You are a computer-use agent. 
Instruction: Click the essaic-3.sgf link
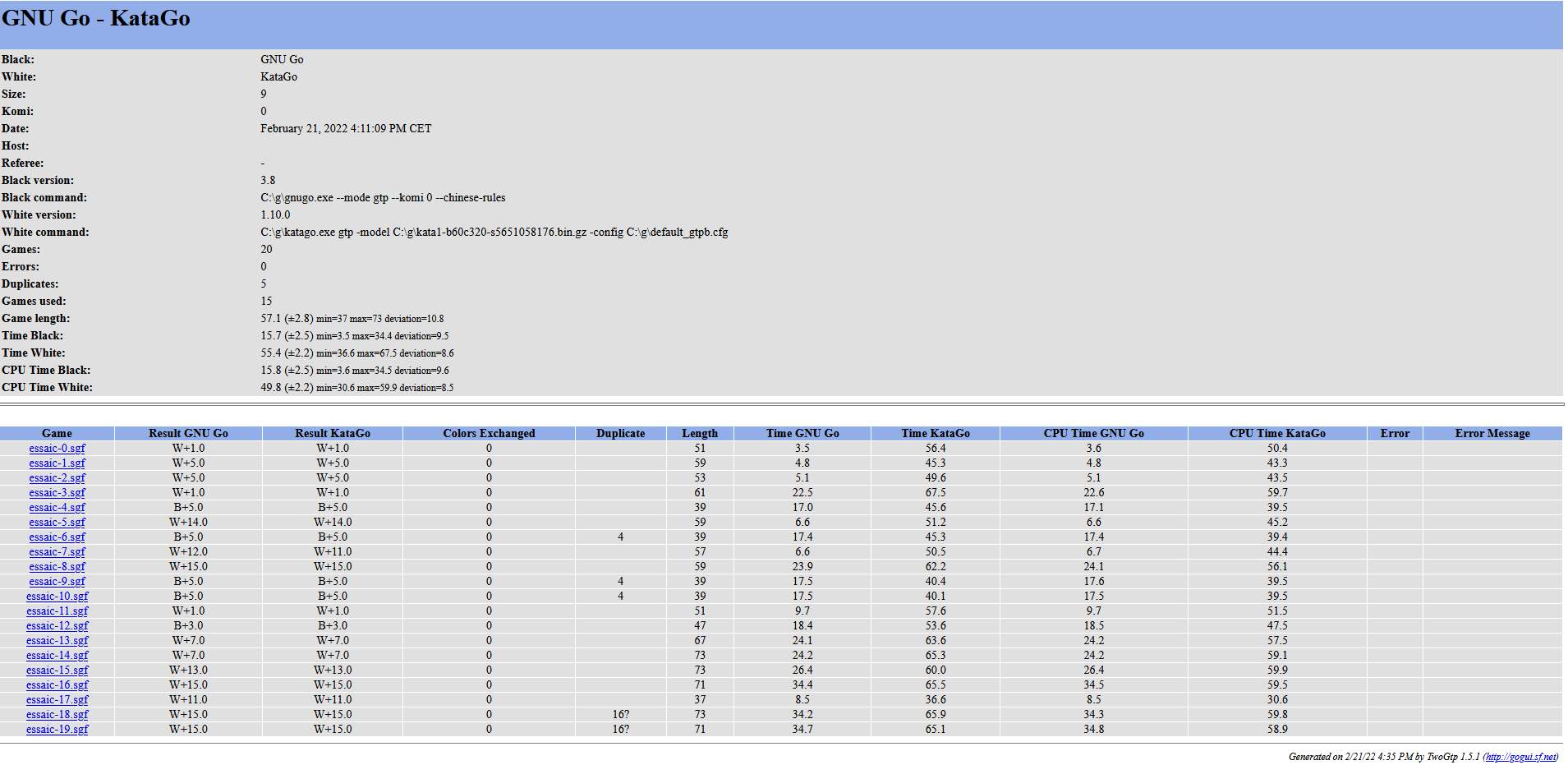point(57,493)
